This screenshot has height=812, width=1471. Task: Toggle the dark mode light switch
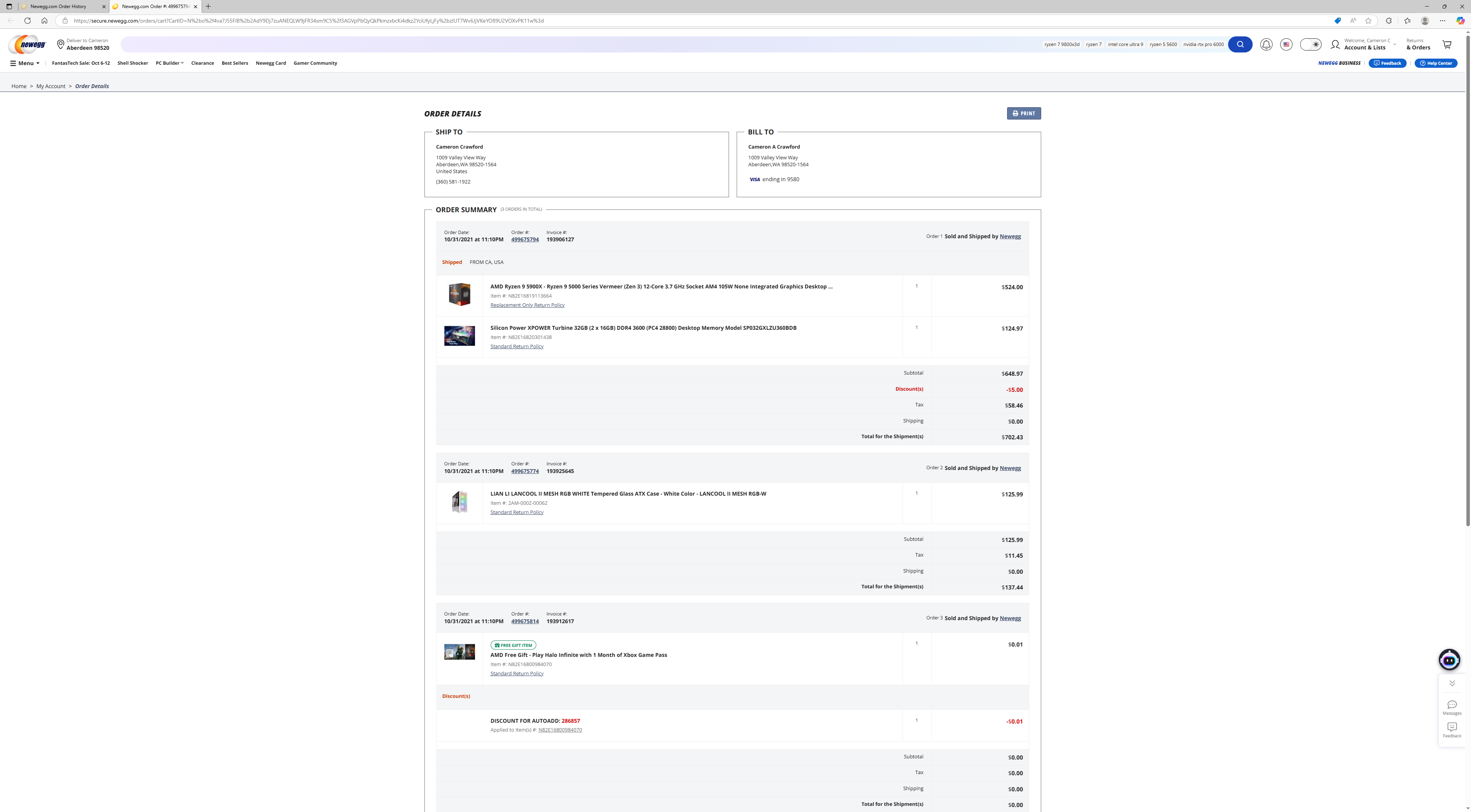click(1310, 44)
